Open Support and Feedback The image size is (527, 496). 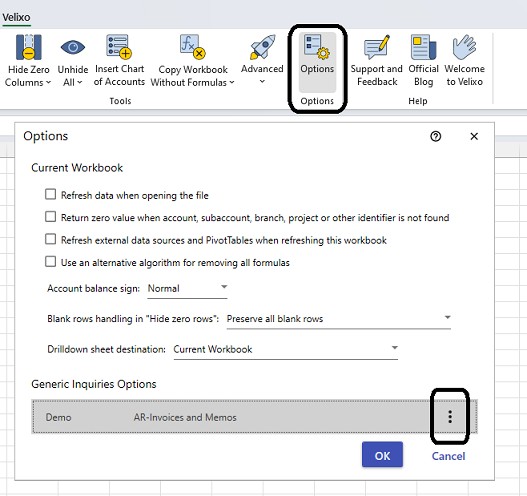[377, 60]
